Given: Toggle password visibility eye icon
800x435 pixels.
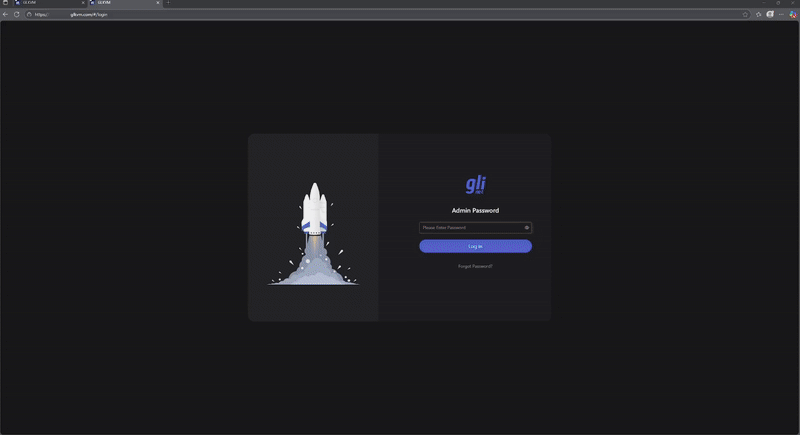Looking at the screenshot, I should click(x=527, y=228).
